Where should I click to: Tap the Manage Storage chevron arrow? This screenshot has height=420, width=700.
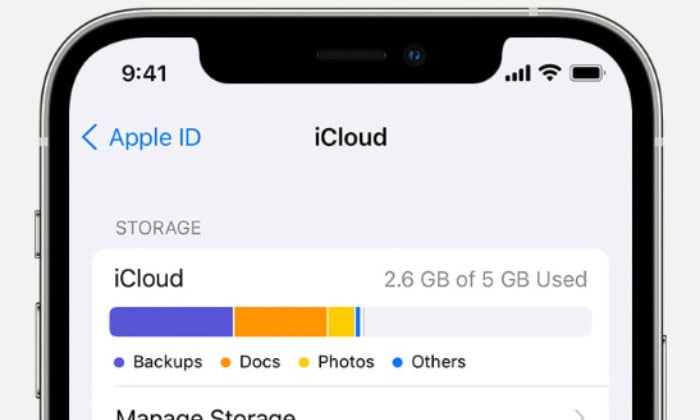coord(580,415)
